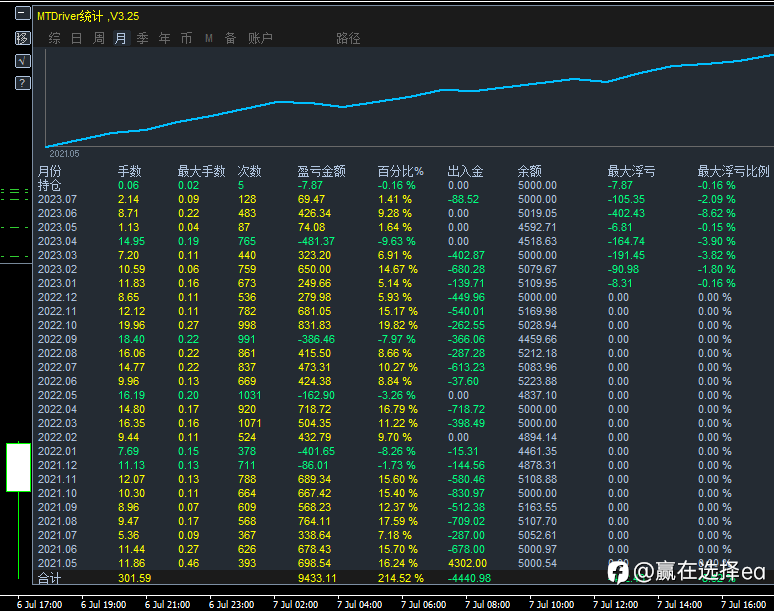Click the 盈亏金额 column header
774x611 pixels.
click(321, 171)
